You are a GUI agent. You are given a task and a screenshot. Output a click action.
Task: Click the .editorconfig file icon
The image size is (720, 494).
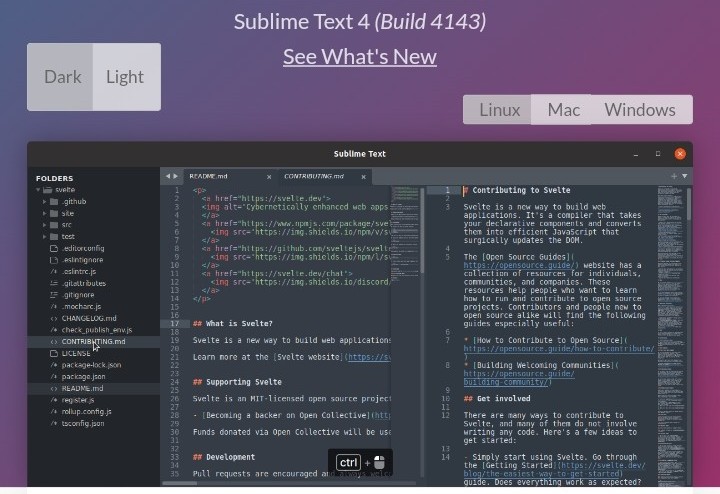click(x=54, y=248)
